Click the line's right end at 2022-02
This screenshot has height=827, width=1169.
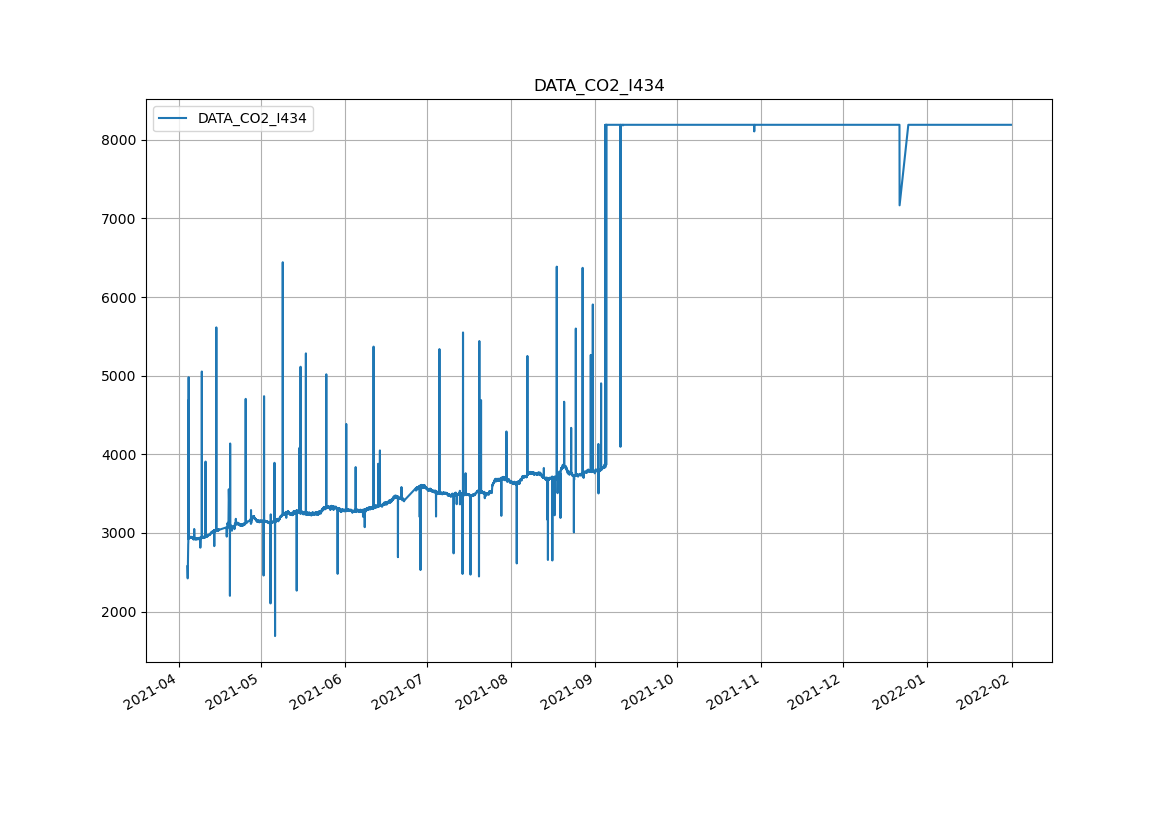1011,125
